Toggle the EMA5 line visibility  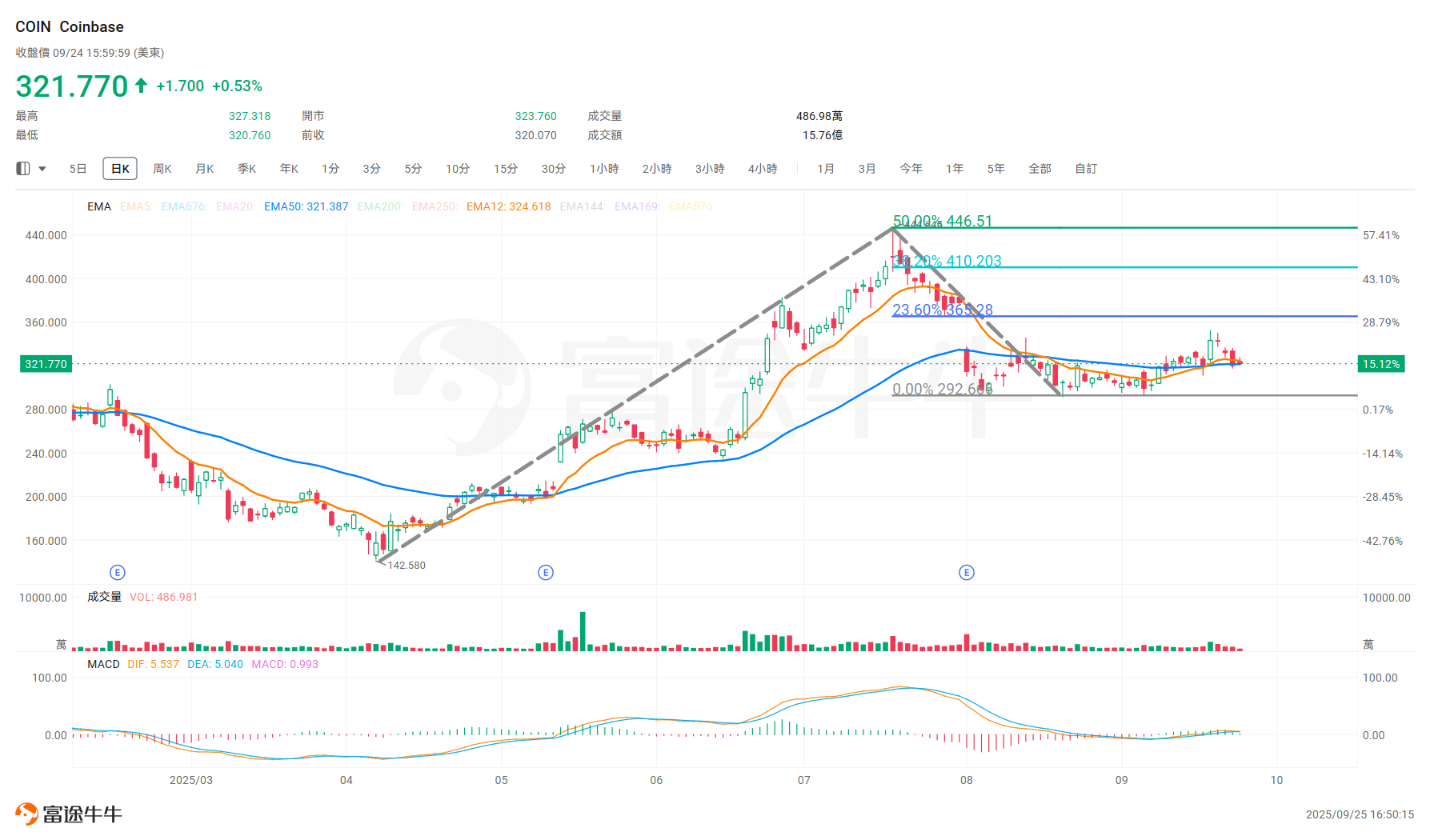[x=135, y=206]
